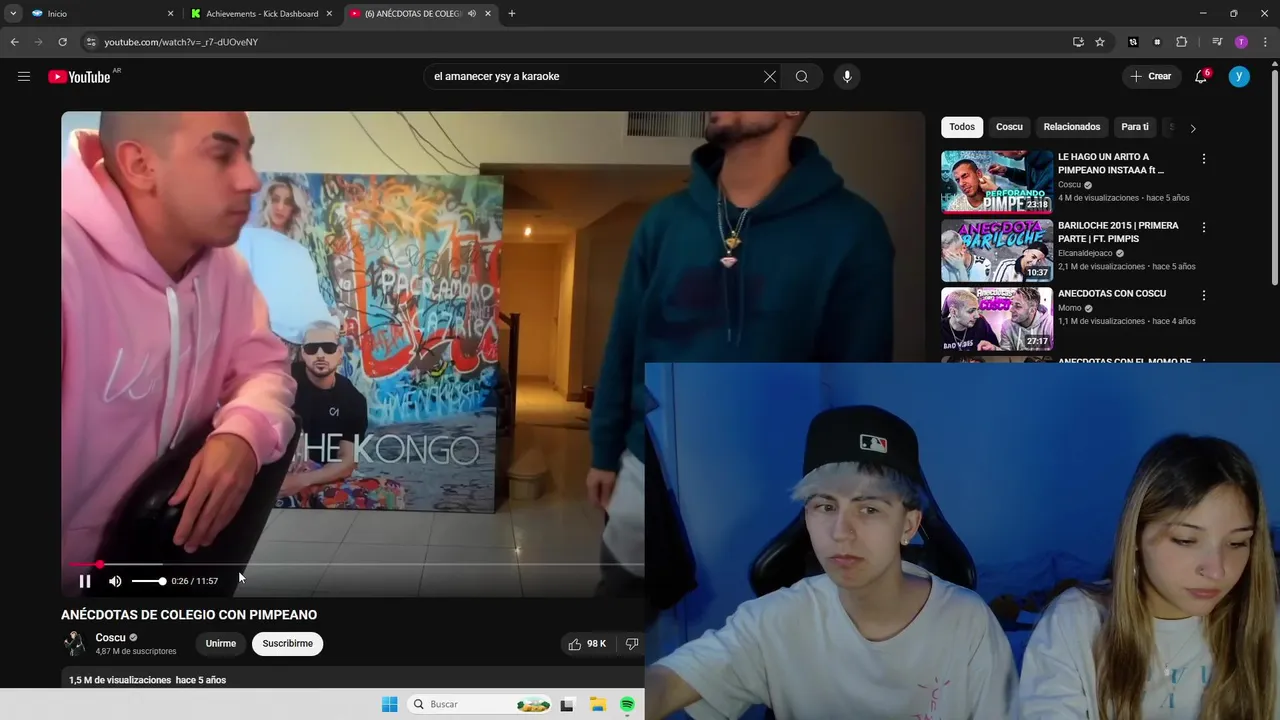Screen dimensions: 1280x720
Task: Open a new browser tab
Action: (x=511, y=14)
